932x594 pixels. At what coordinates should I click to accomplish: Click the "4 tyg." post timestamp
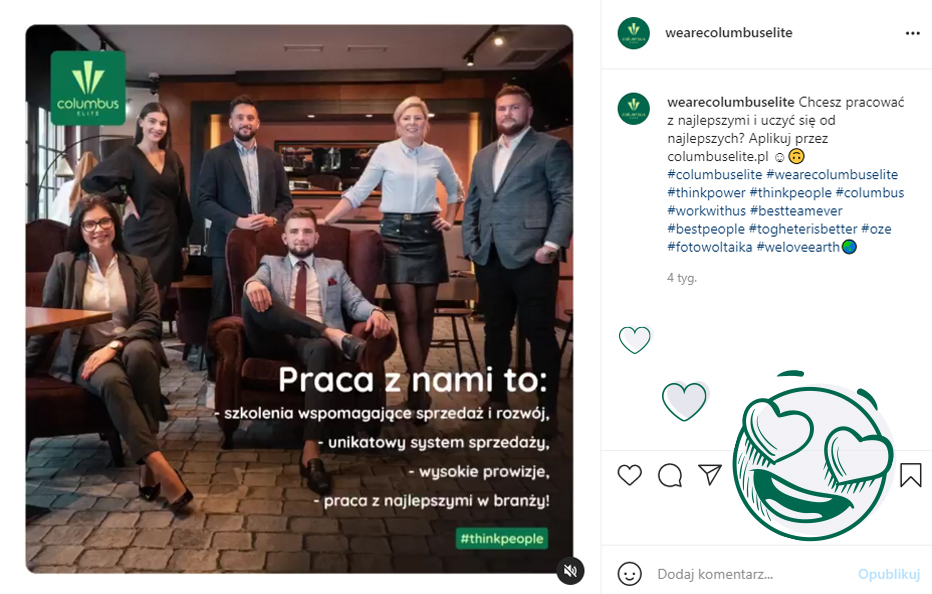point(681,278)
